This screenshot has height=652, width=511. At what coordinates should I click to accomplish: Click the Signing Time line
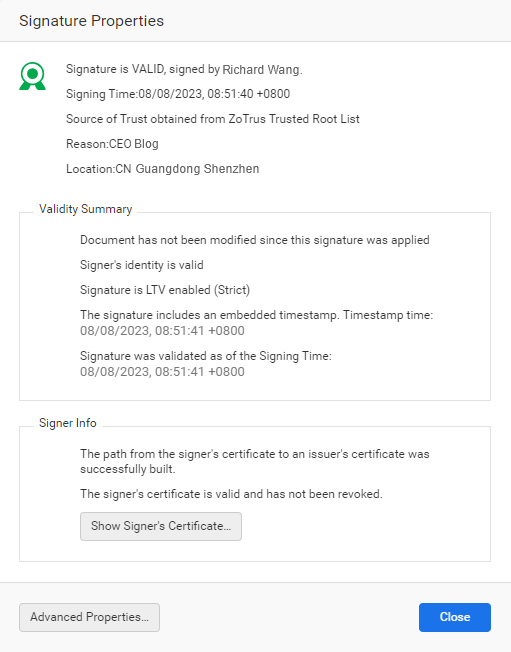point(178,94)
